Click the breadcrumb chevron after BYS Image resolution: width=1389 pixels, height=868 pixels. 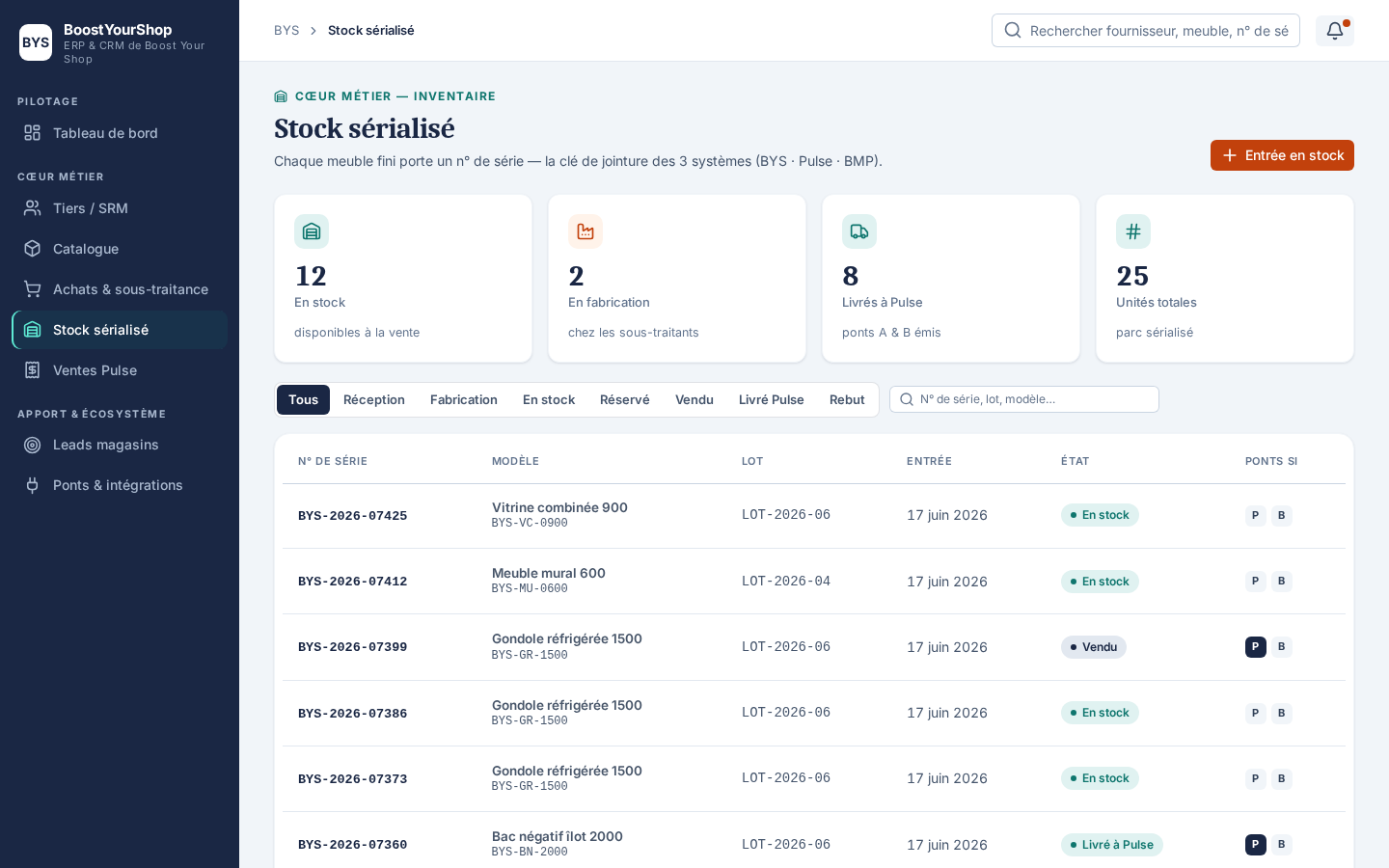(x=313, y=31)
